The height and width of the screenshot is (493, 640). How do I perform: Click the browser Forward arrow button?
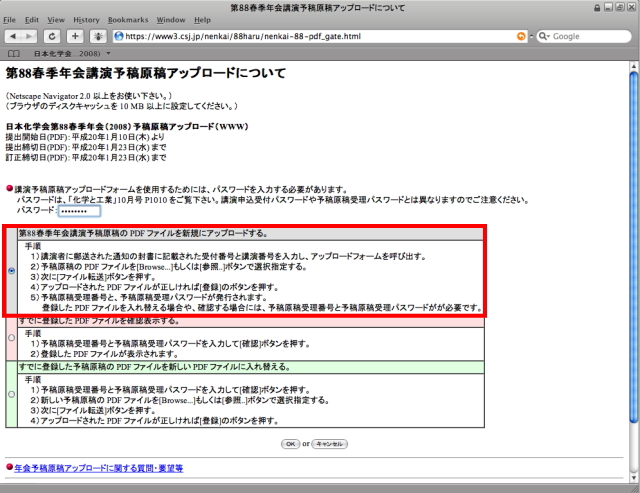[29, 36]
